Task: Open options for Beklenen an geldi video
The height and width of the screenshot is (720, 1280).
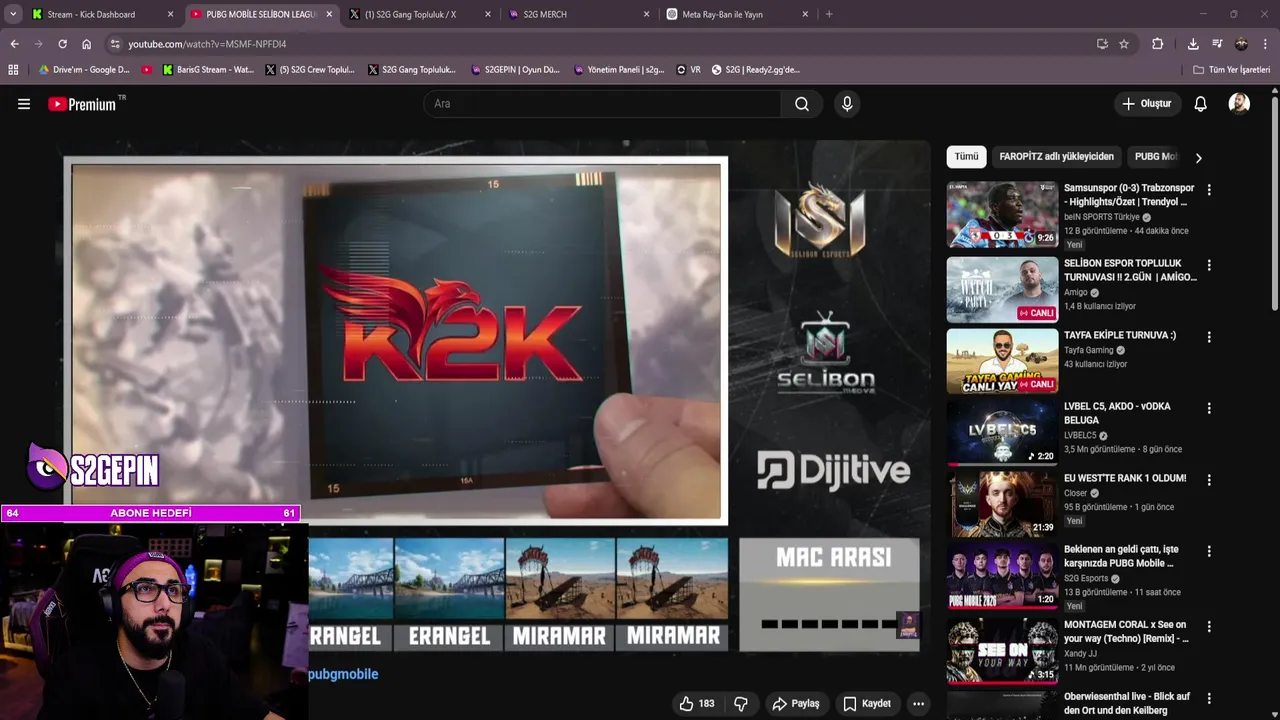Action: pos(1208,552)
